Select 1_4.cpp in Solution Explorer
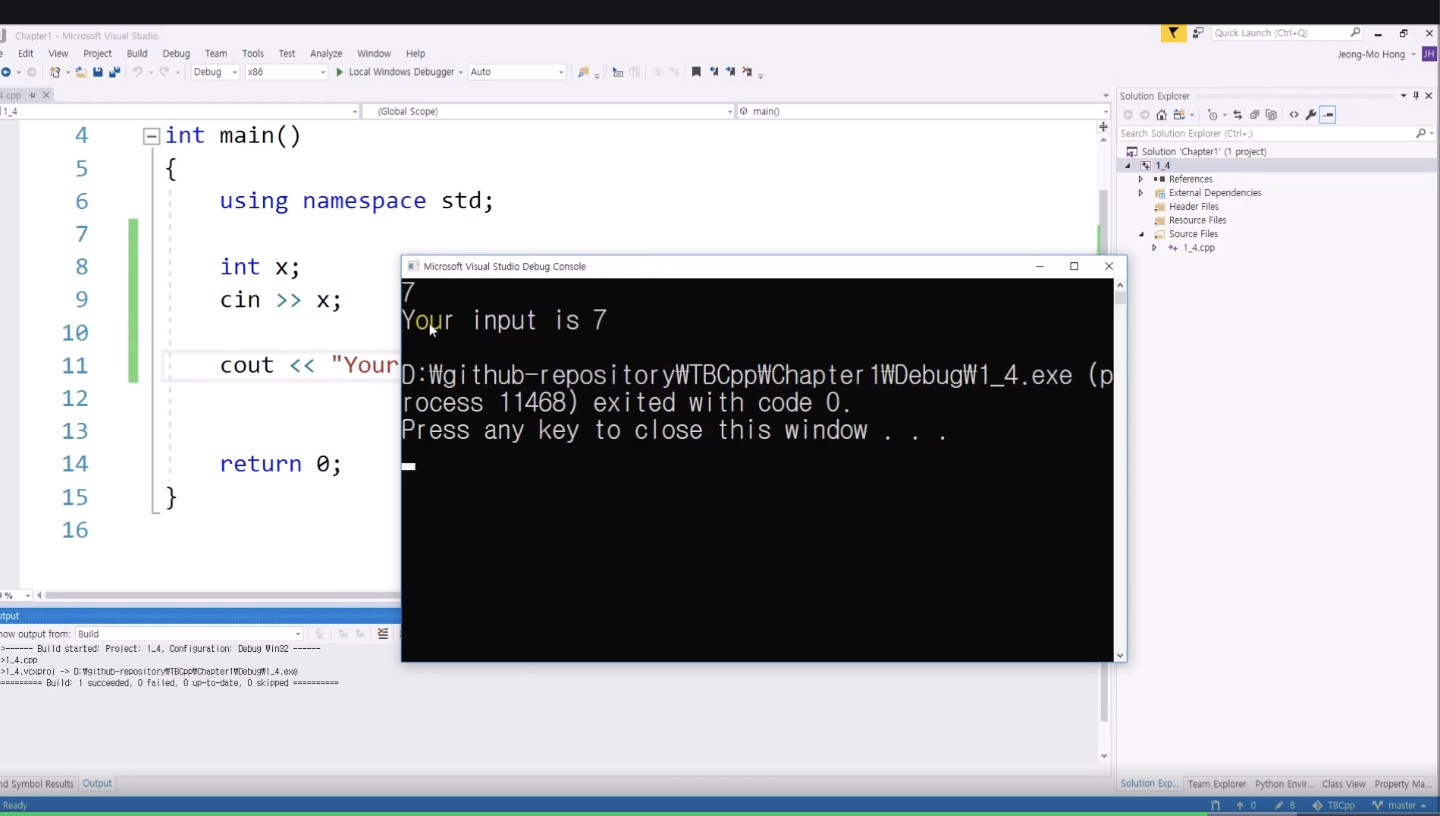 pos(1198,248)
